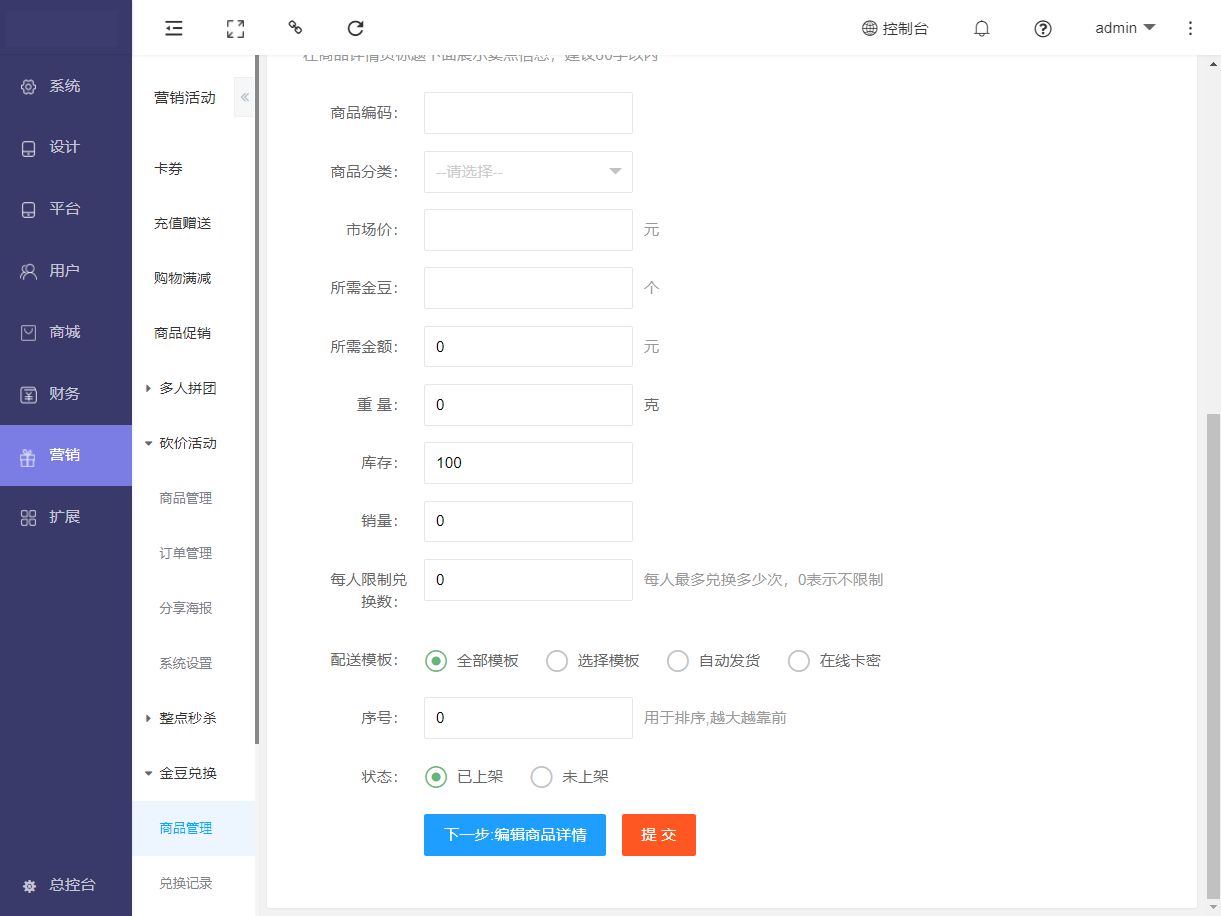
Task: Open help via the question mark icon
Action: click(x=1043, y=28)
